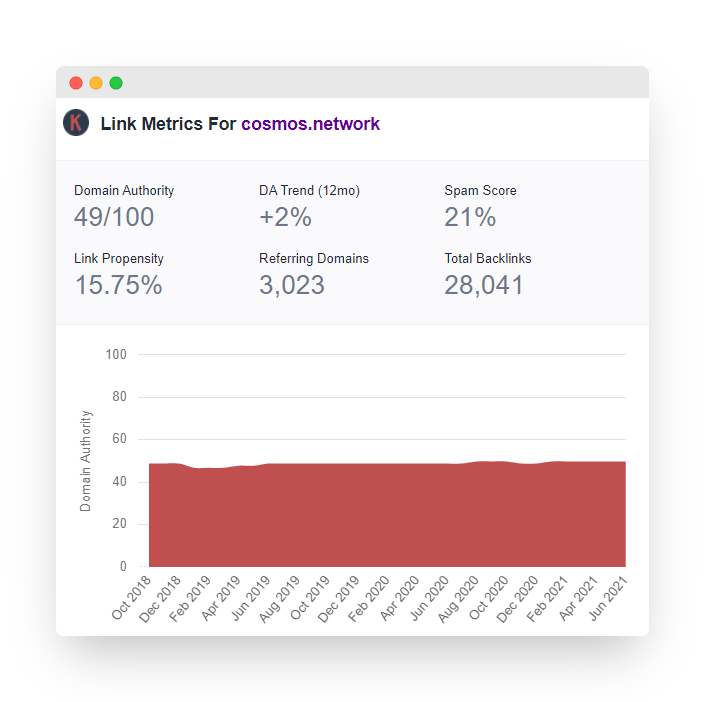Click the green maximize window dot

pyautogui.click(x=116, y=83)
